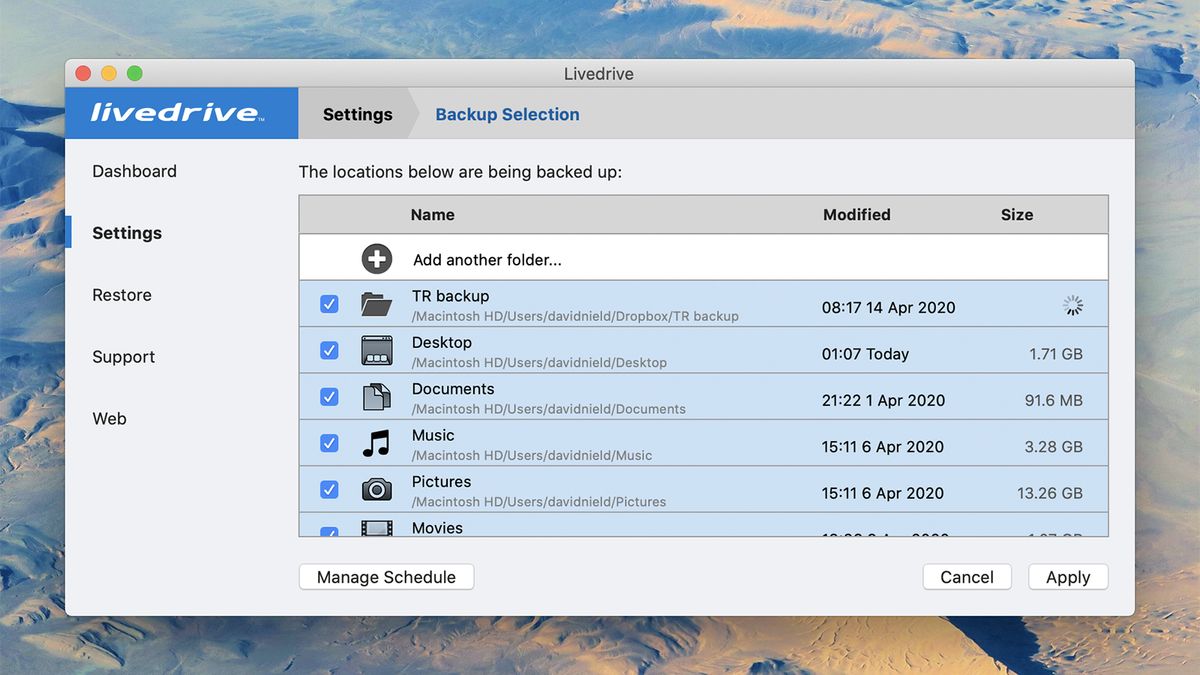This screenshot has width=1200, height=675.
Task: Switch to the Settings tab
Action: [356, 114]
